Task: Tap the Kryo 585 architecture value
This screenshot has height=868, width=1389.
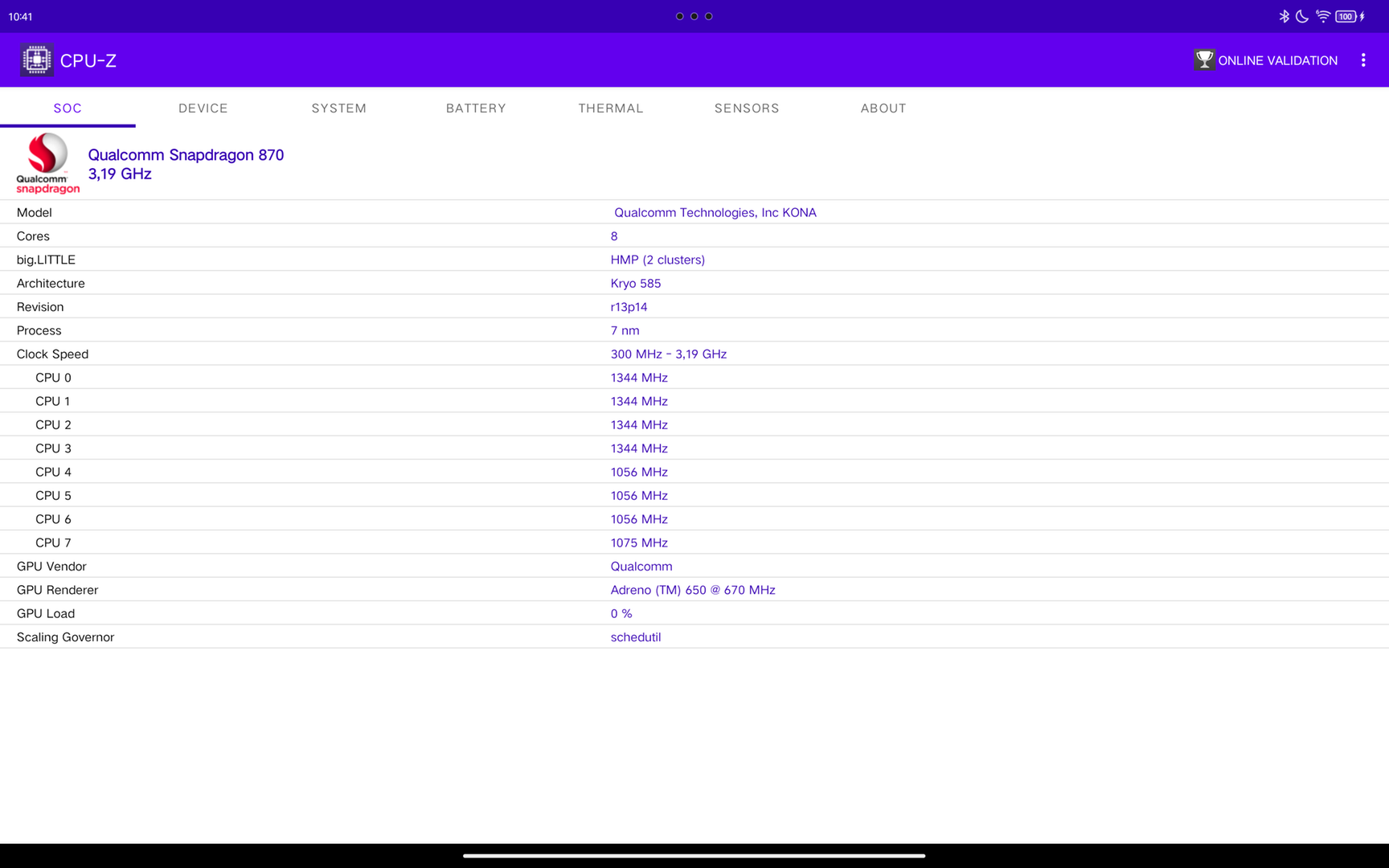Action: pyautogui.click(x=636, y=283)
